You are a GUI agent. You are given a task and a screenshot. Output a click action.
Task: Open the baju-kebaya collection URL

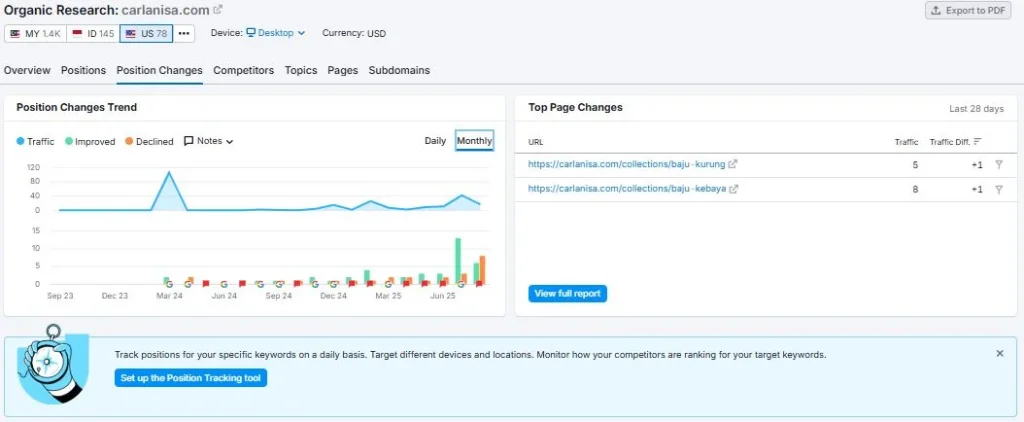[627, 189]
